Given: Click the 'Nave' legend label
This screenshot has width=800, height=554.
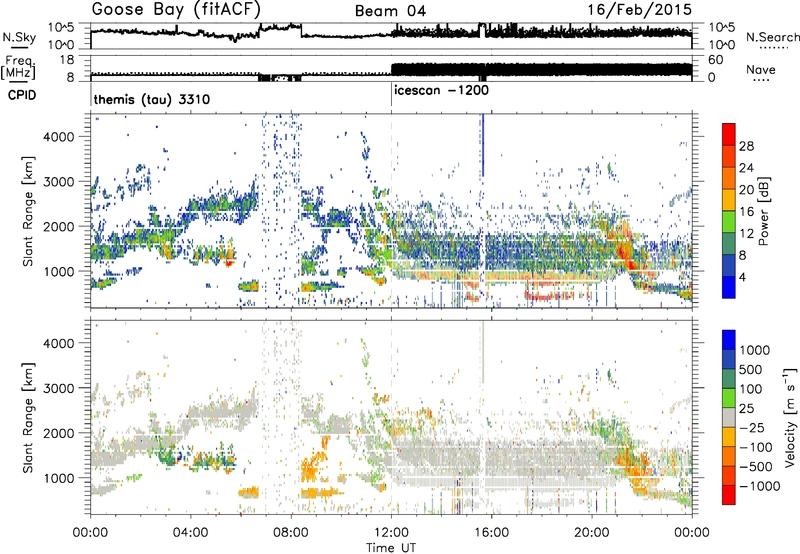Looking at the screenshot, I should [760, 70].
